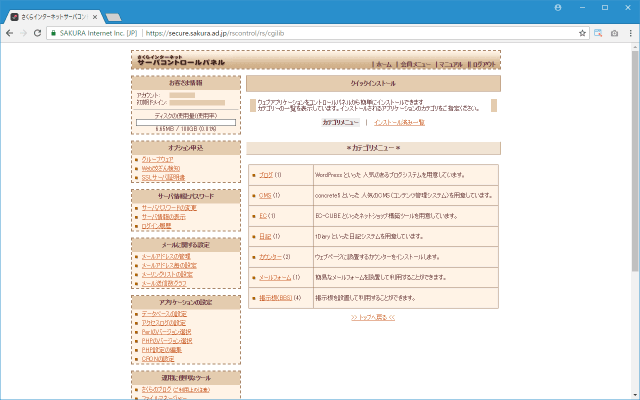Open the さくらのブログ link
The height and width of the screenshot is (400, 640).
[157, 389]
